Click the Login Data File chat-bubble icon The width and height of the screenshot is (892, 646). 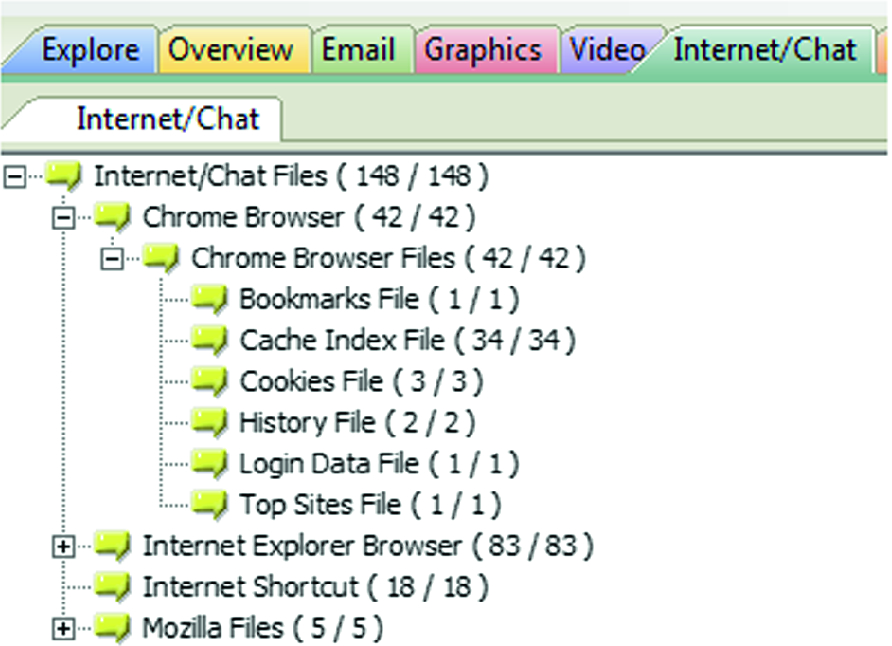[210, 463]
